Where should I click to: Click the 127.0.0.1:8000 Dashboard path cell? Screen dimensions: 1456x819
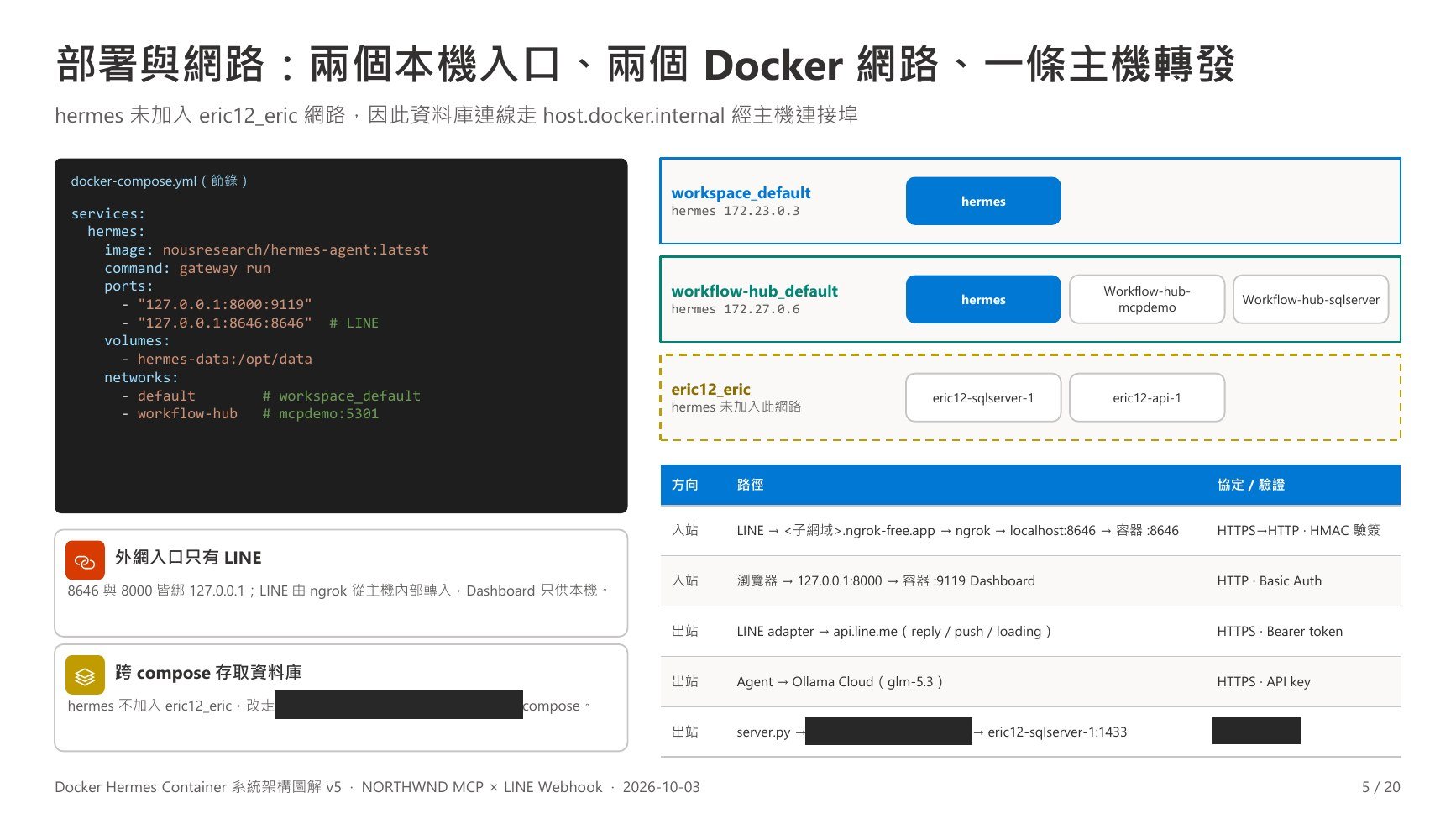(x=886, y=580)
